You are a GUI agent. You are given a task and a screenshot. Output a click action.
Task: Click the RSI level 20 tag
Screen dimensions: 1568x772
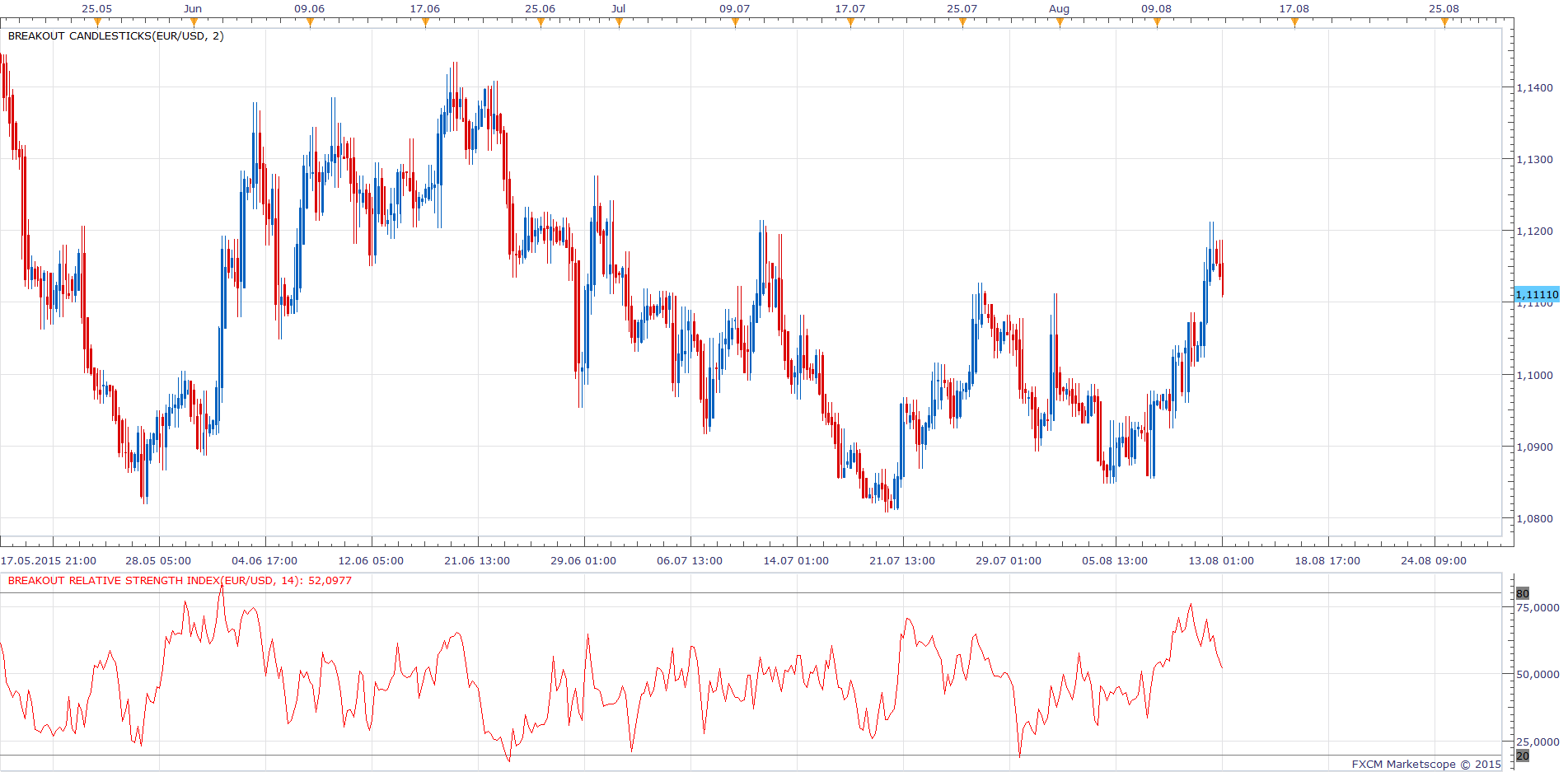point(1523,756)
